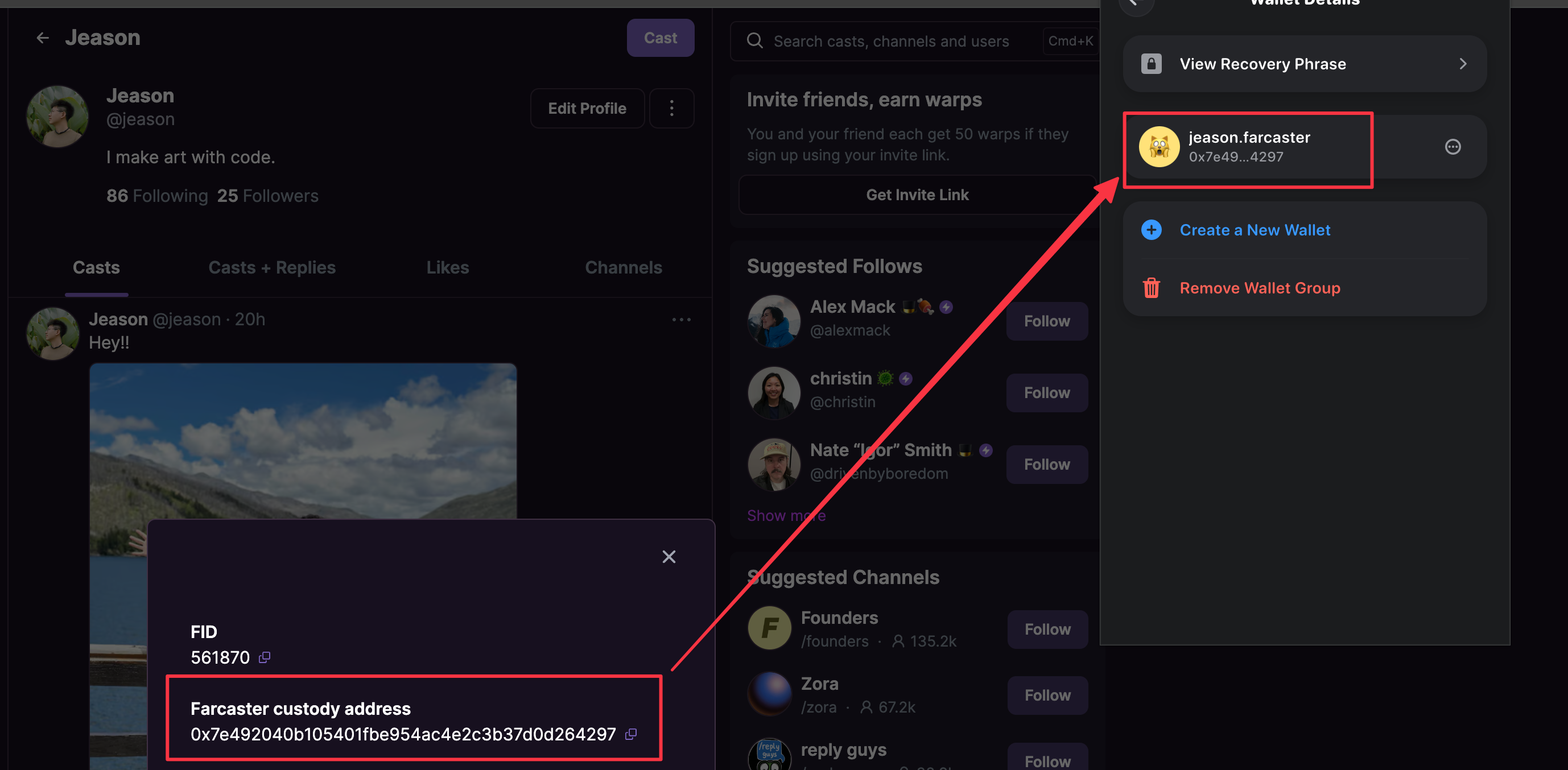This screenshot has height=770, width=1568.
Task: Click the plus icon to create wallet
Action: pos(1150,230)
